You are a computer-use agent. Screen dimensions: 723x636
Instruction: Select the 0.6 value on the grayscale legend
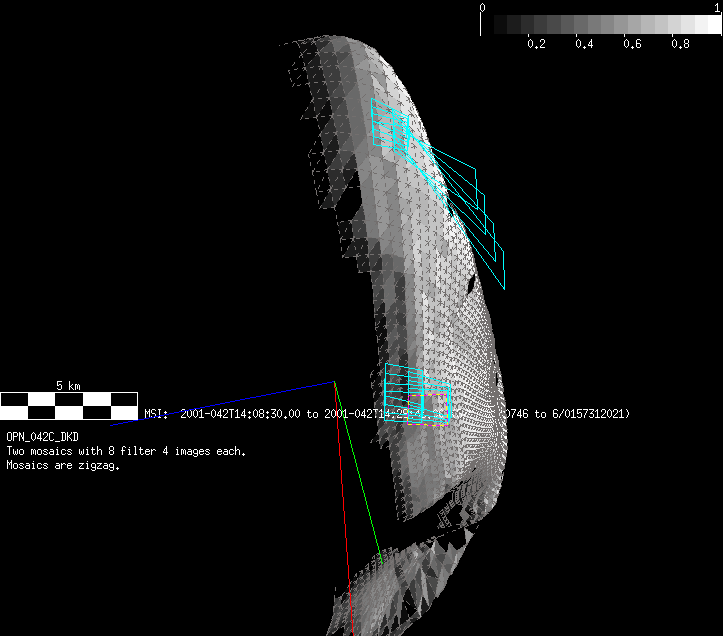632,44
